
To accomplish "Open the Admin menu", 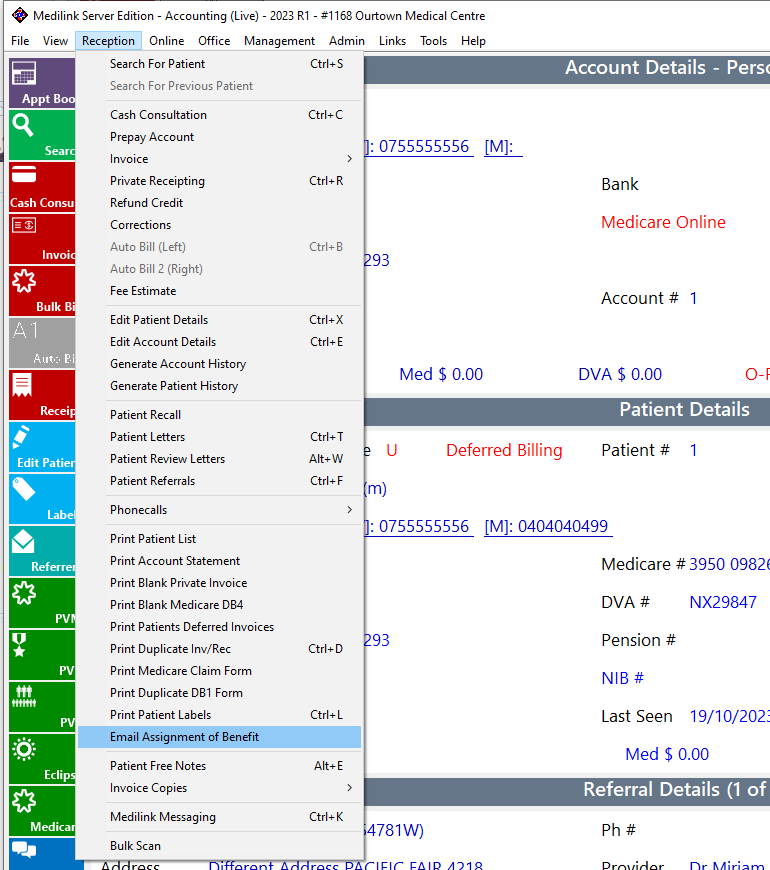I will point(347,41).
